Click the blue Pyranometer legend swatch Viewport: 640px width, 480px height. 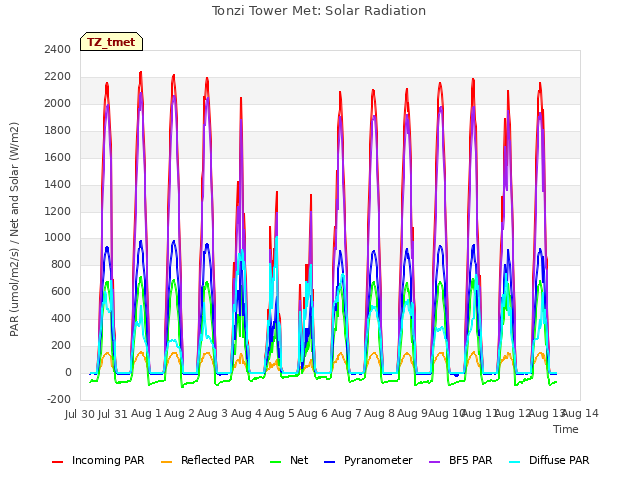click(x=329, y=462)
